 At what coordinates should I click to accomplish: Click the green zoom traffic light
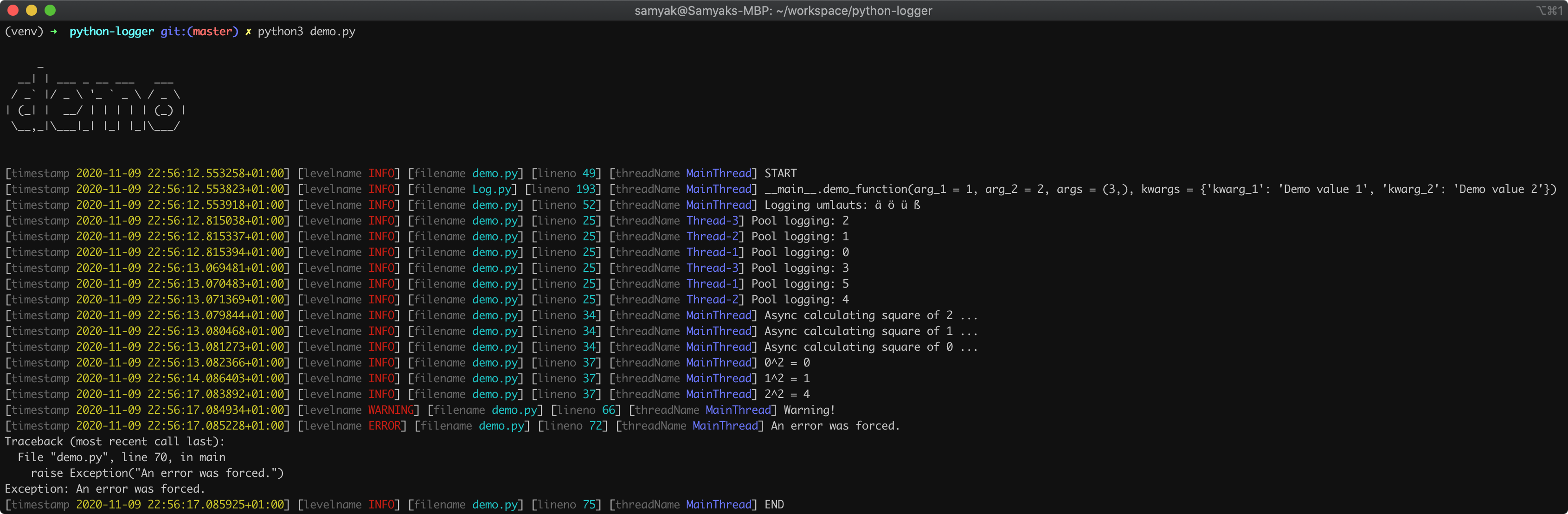pos(51,10)
